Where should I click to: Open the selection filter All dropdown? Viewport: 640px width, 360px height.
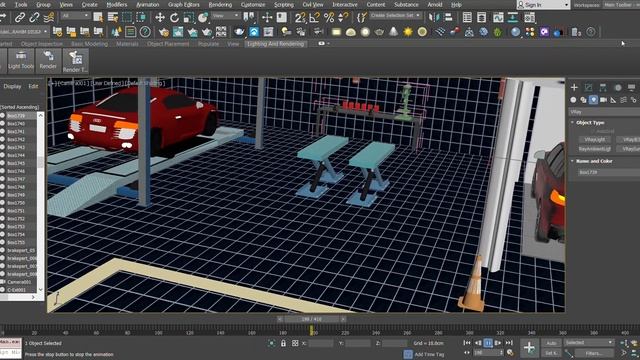(x=76, y=16)
